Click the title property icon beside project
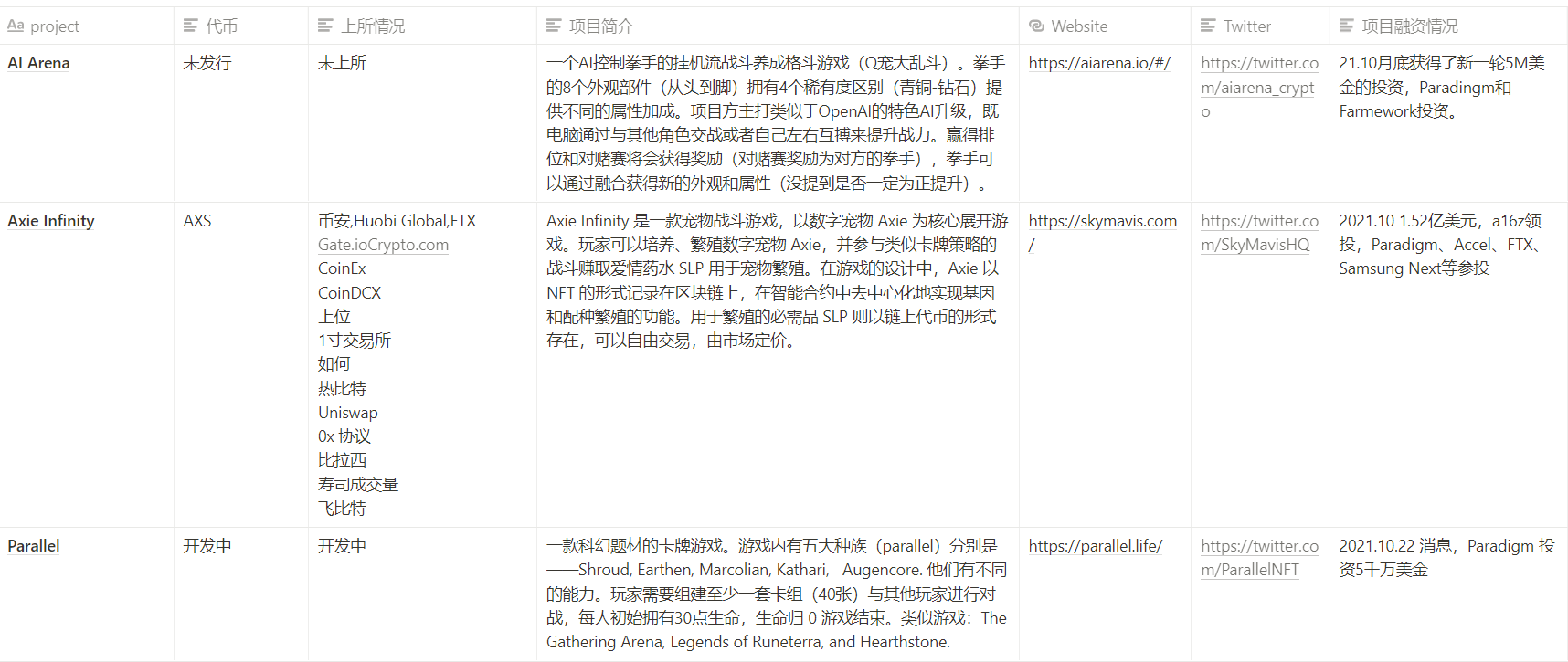This screenshot has width=1568, height=662. tap(16, 26)
